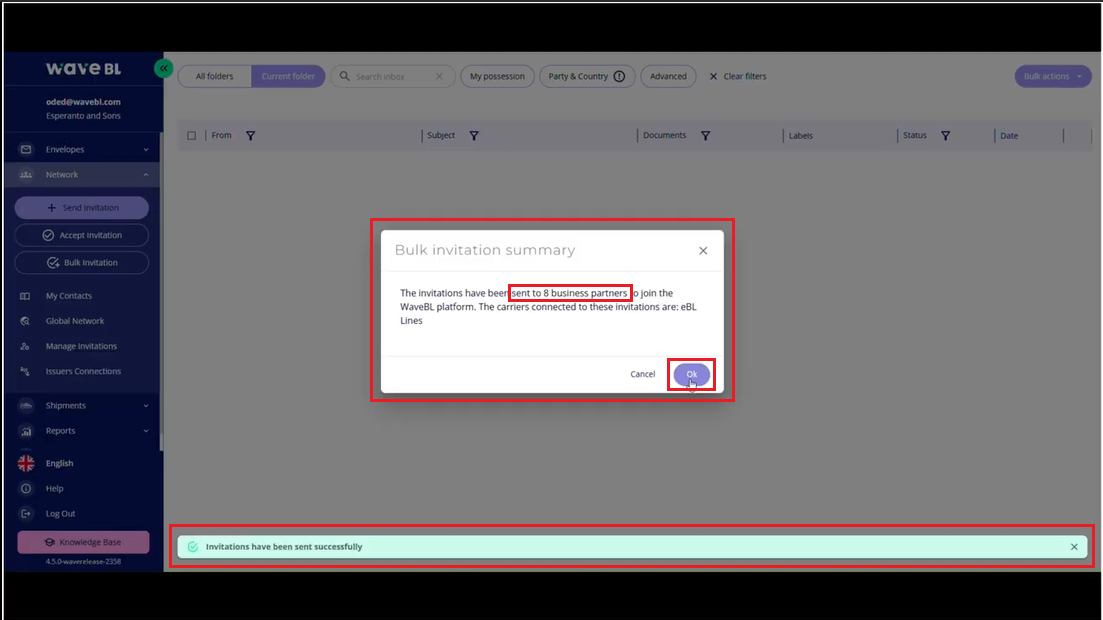This screenshot has height=620, width=1103.
Task: Expand the Reports menu section
Action: point(146,431)
